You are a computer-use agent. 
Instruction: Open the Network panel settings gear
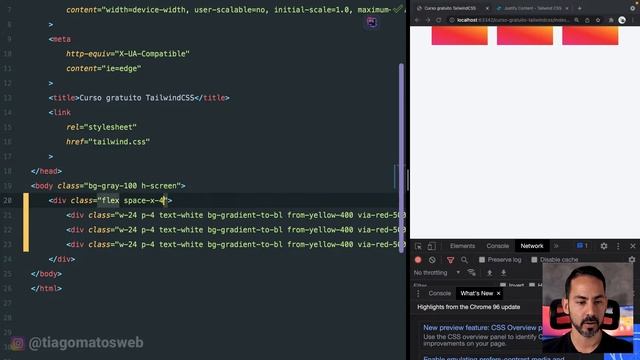click(632, 260)
